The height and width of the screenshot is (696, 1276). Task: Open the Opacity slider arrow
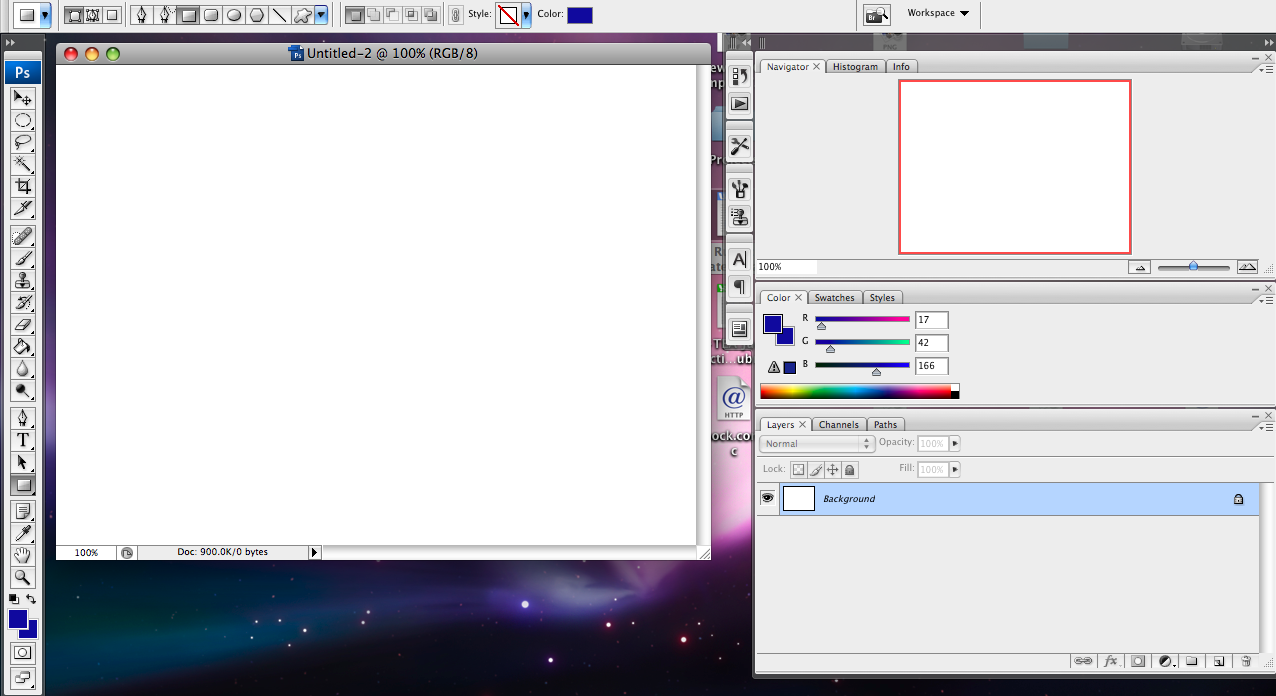point(955,443)
